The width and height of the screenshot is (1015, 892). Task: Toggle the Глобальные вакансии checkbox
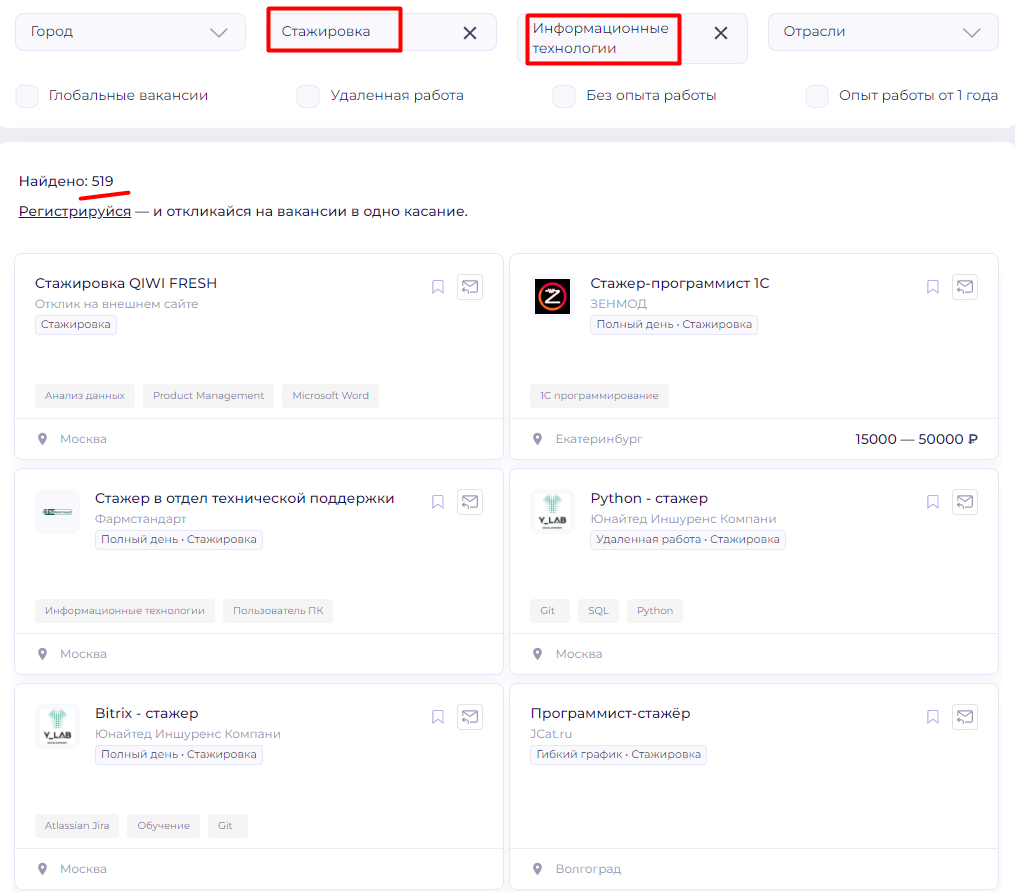[26, 95]
